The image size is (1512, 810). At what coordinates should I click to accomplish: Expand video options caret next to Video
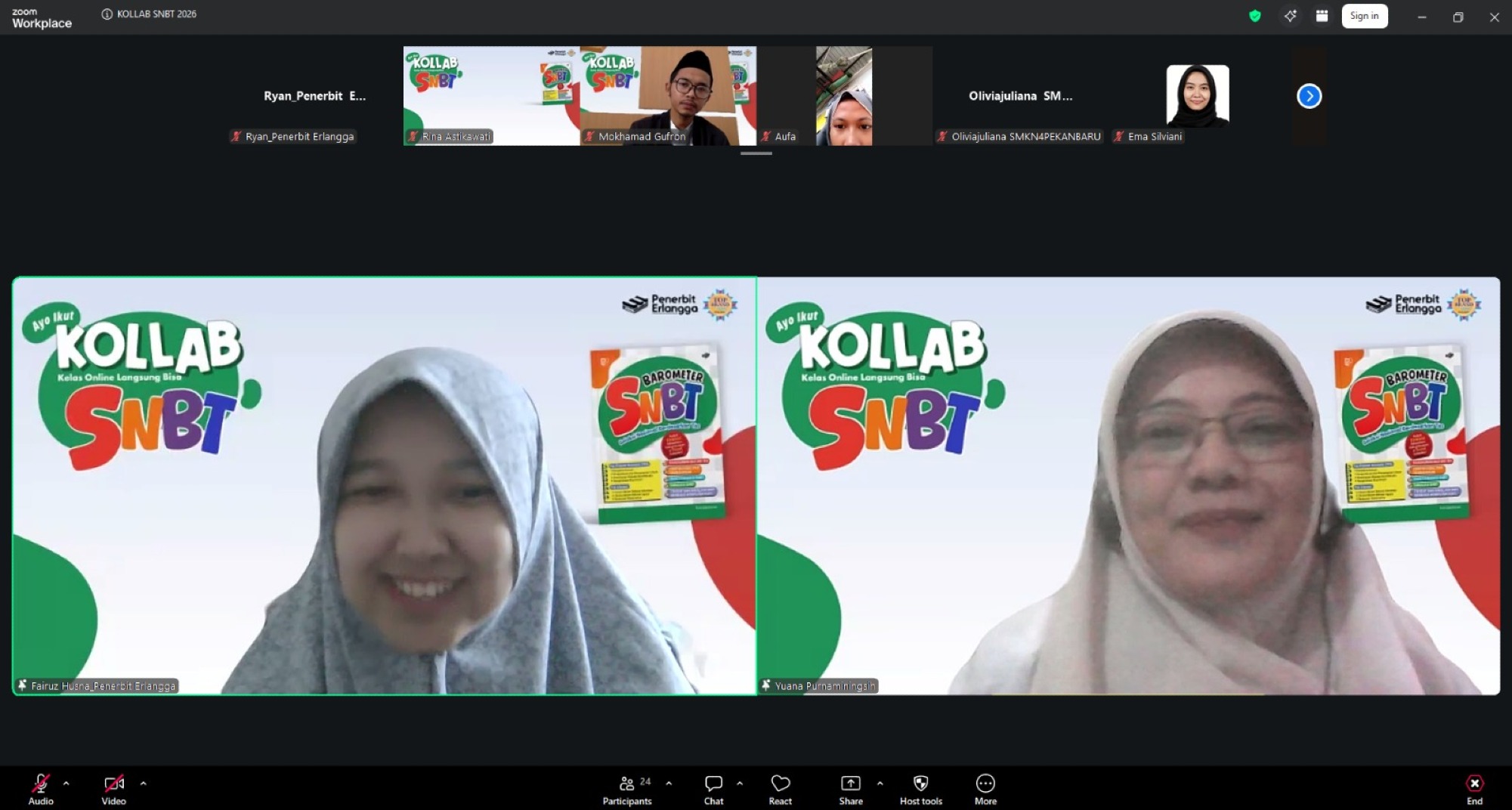tap(144, 784)
